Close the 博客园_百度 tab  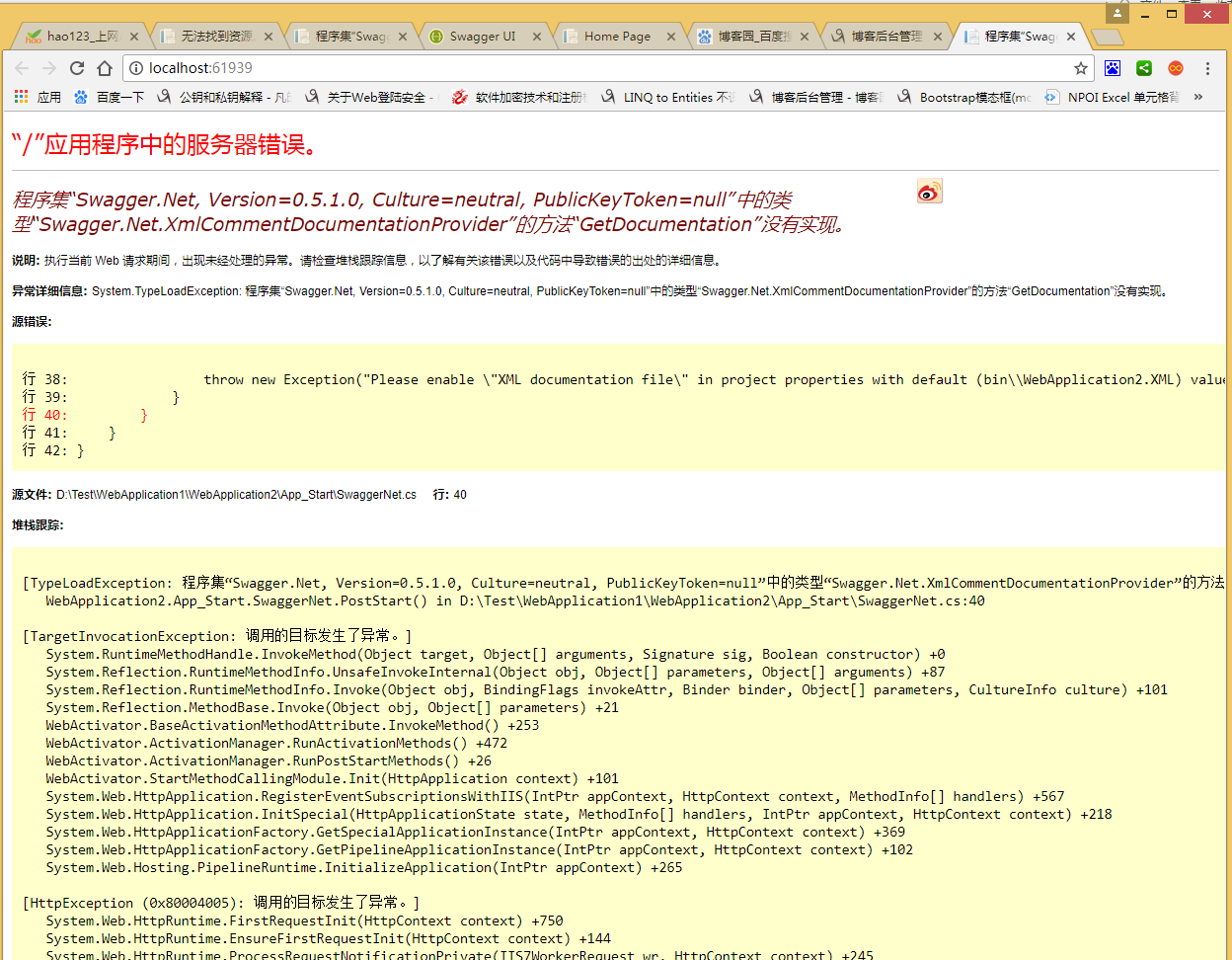pyautogui.click(x=805, y=37)
